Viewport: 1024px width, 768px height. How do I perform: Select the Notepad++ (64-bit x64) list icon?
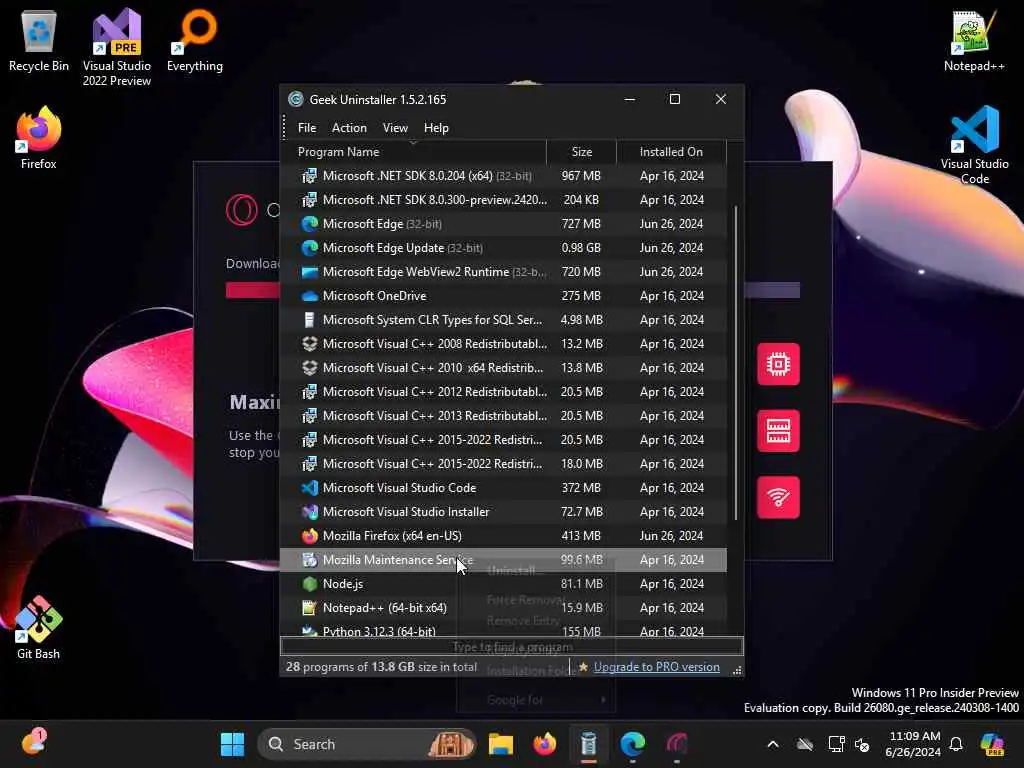(310, 608)
